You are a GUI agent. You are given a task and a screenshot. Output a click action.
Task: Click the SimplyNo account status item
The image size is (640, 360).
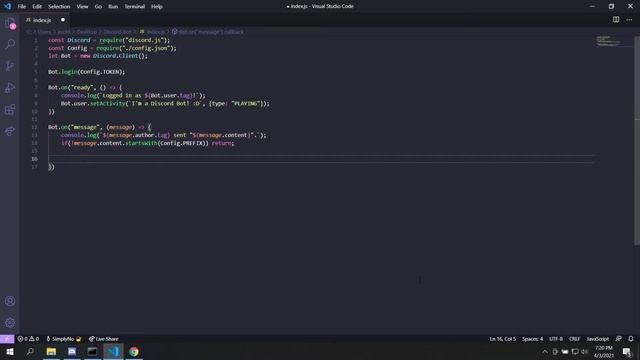point(64,339)
